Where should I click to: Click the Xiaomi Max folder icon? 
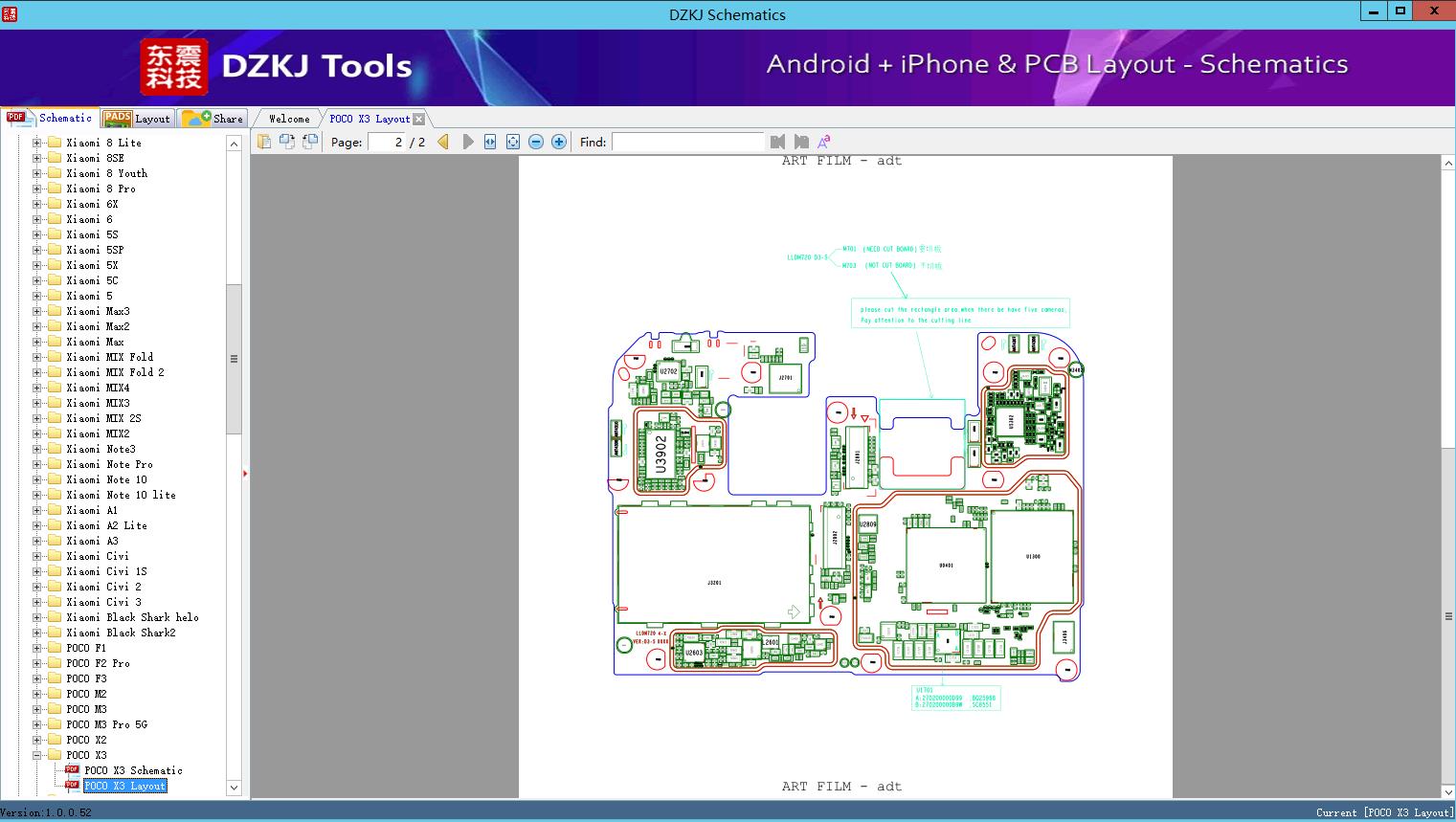pyautogui.click(x=55, y=342)
